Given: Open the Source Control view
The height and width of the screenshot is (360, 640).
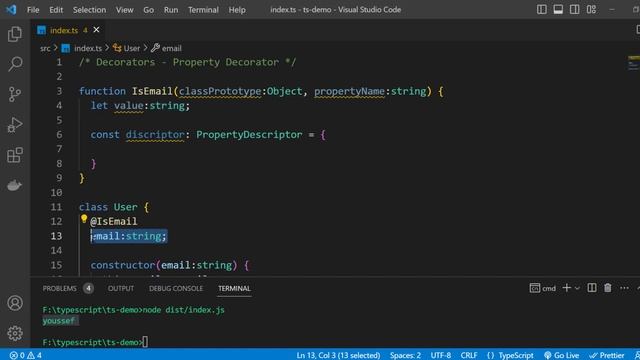Looking at the screenshot, I should click(15, 94).
